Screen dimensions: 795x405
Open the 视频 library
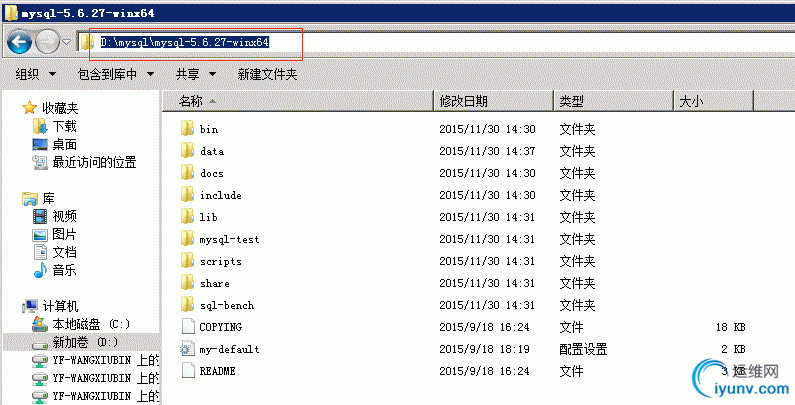[54, 216]
